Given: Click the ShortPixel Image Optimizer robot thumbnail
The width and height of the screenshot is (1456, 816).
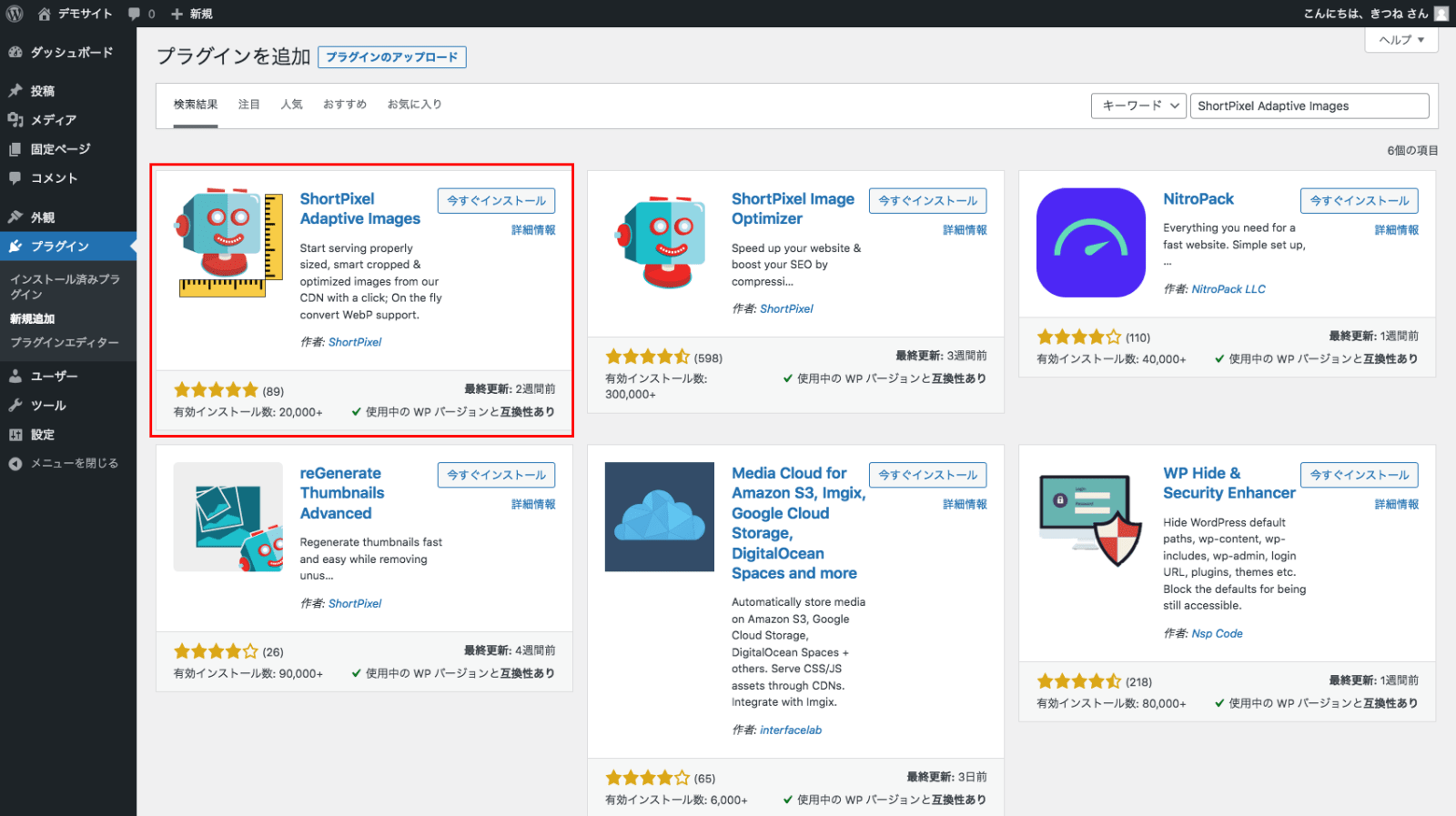Looking at the screenshot, I should pyautogui.click(x=660, y=243).
